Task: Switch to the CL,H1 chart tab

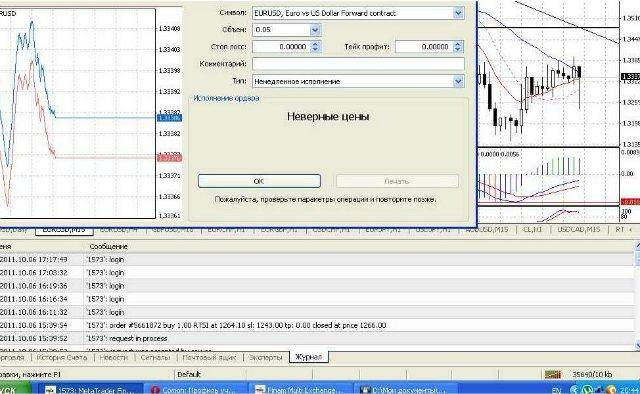Action: [532, 229]
